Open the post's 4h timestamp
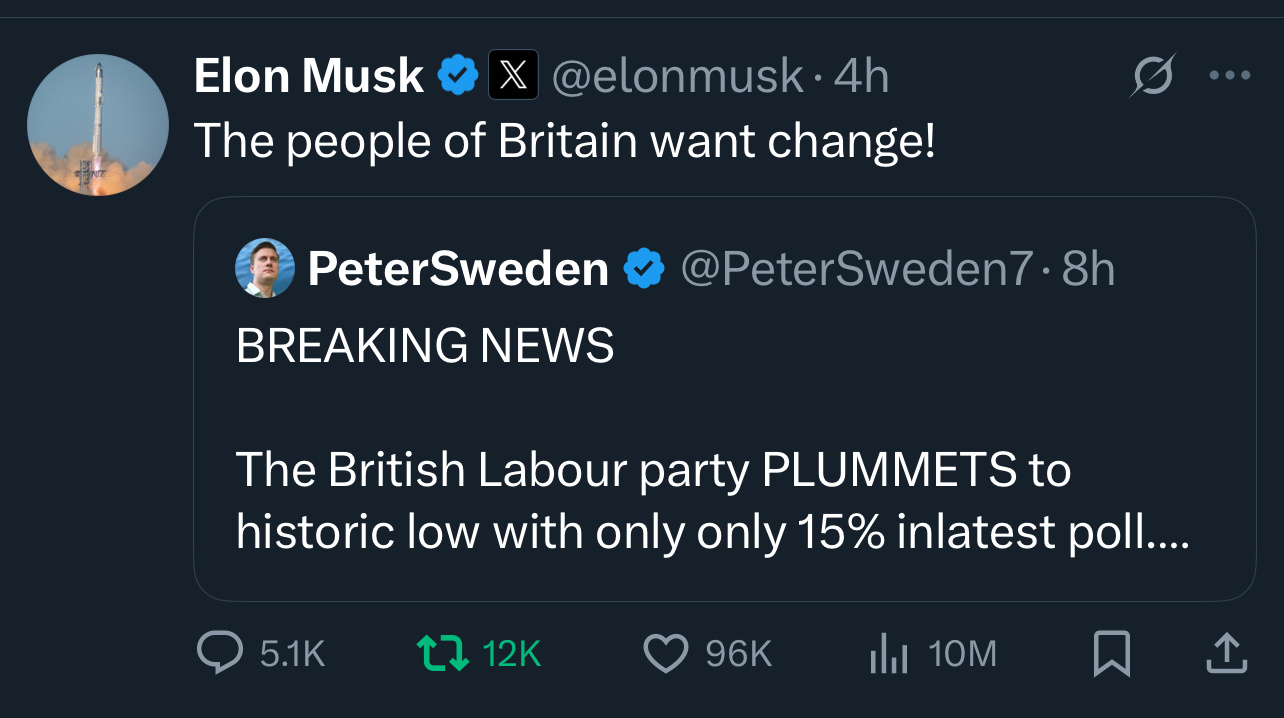The width and height of the screenshot is (1284, 718). point(862,76)
